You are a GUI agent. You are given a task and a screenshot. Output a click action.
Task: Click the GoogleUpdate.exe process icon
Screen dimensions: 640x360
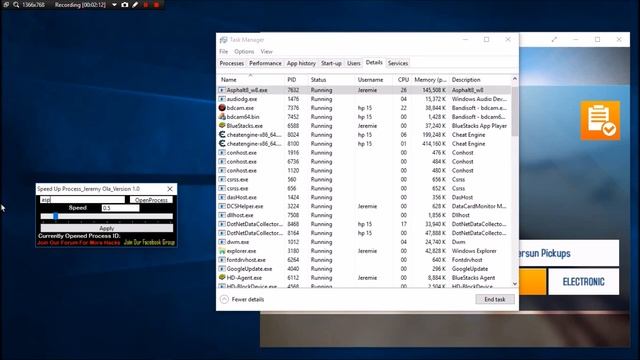[222, 269]
